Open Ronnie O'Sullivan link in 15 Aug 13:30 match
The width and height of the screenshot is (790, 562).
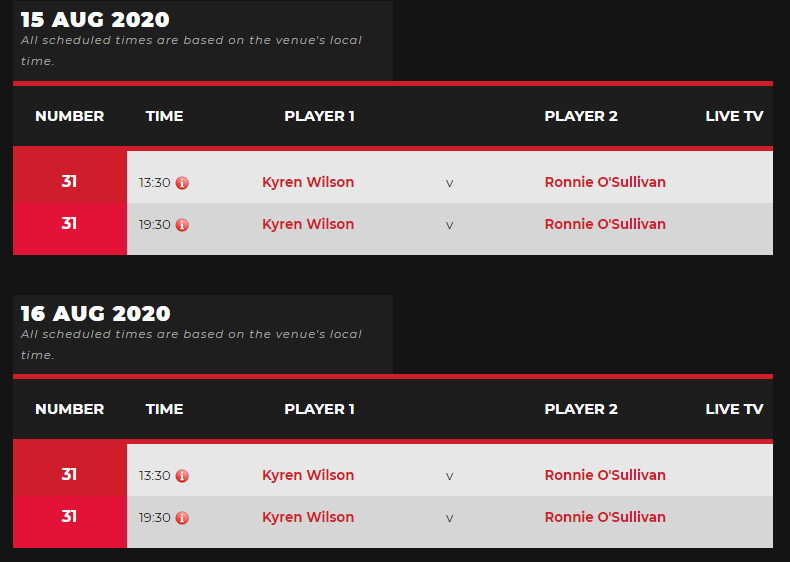click(x=605, y=182)
